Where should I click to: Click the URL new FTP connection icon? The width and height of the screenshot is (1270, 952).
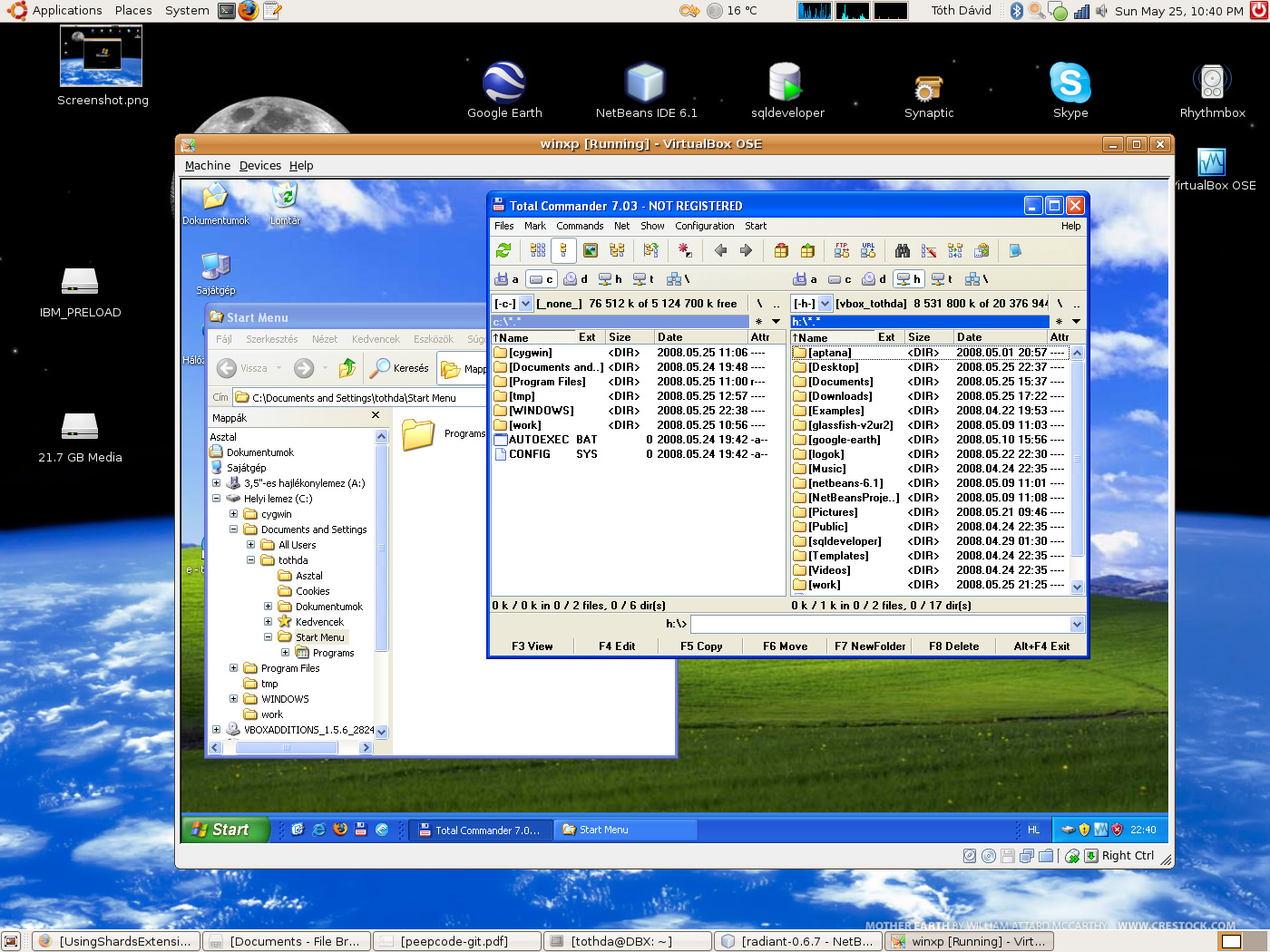[868, 250]
